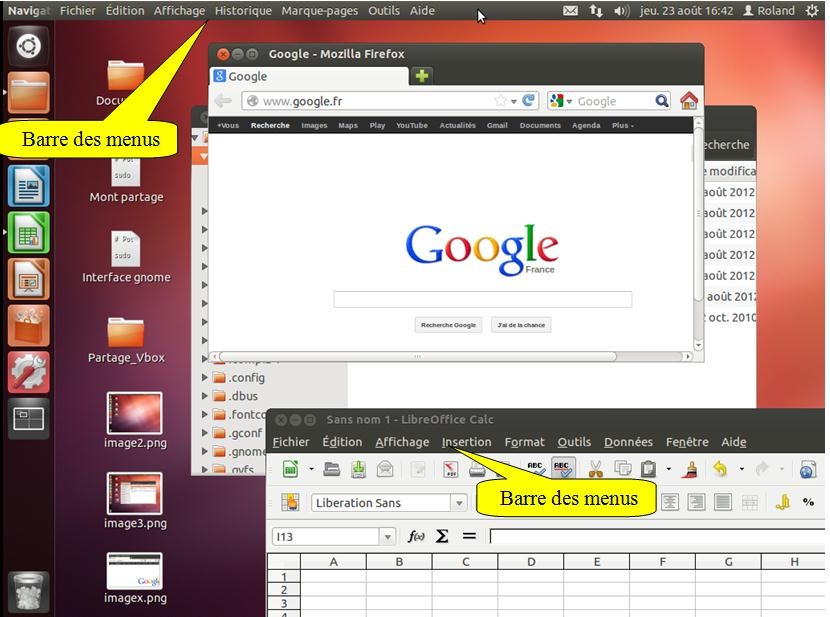The height and width of the screenshot is (617, 830).
Task: Click the Calc formula input line
Action: pos(657,536)
